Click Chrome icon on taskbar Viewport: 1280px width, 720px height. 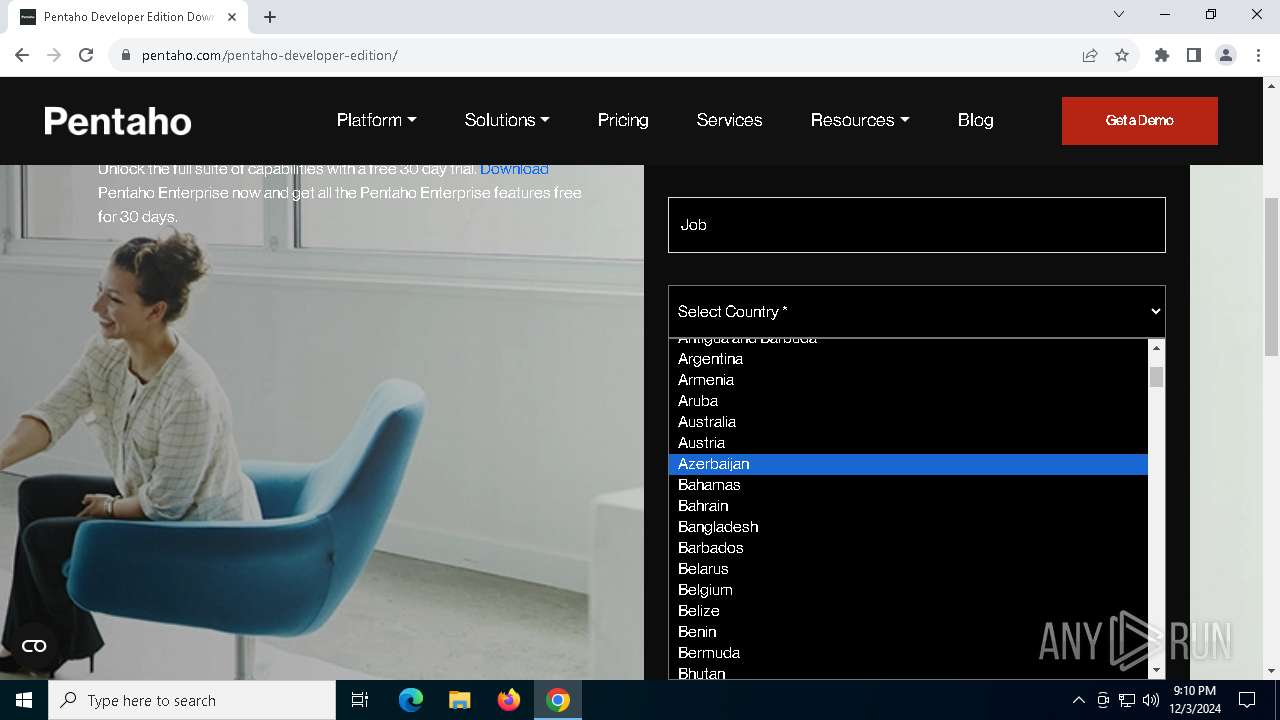click(558, 700)
